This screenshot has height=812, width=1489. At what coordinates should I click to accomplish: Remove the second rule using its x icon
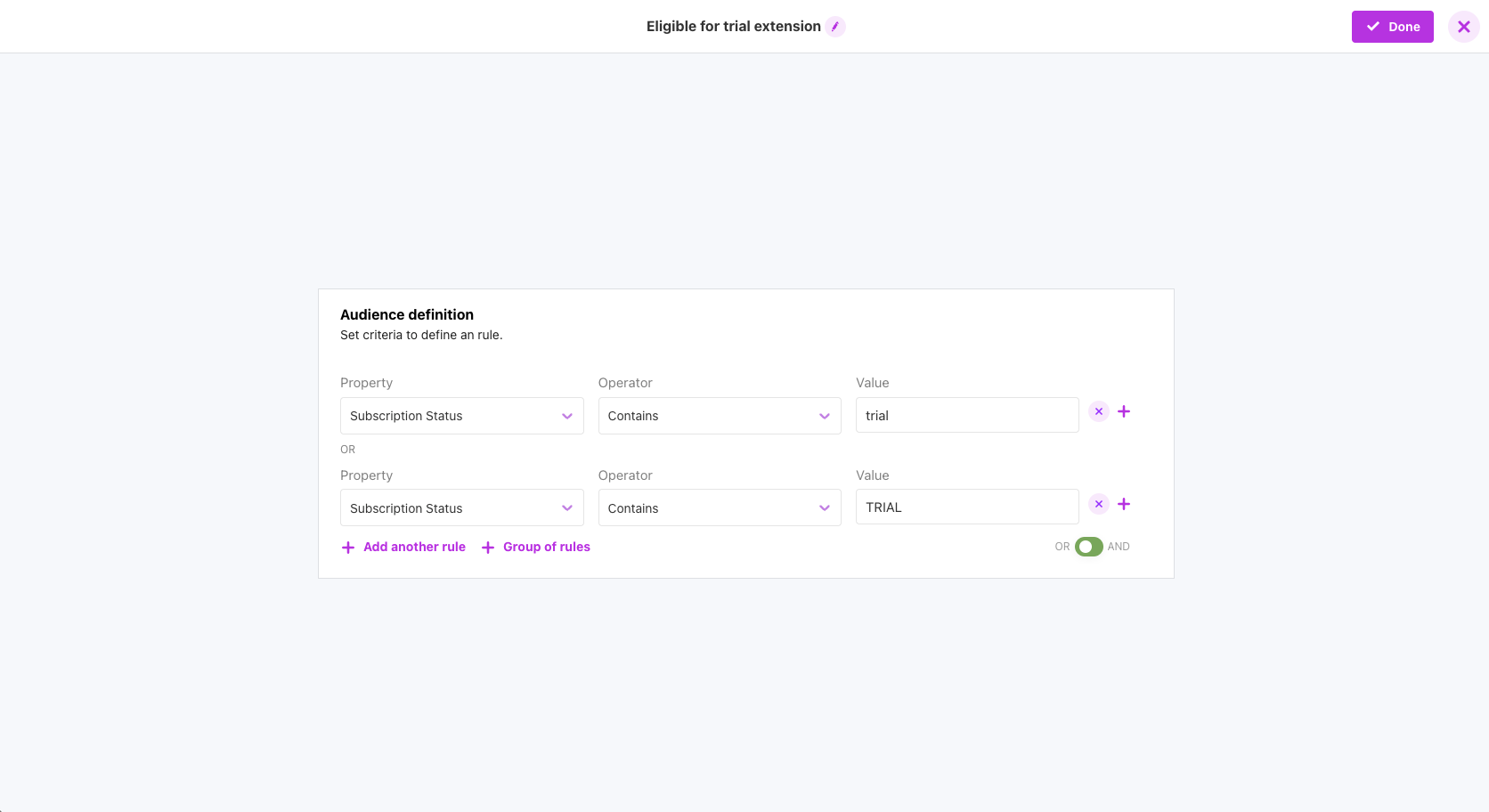1098,504
